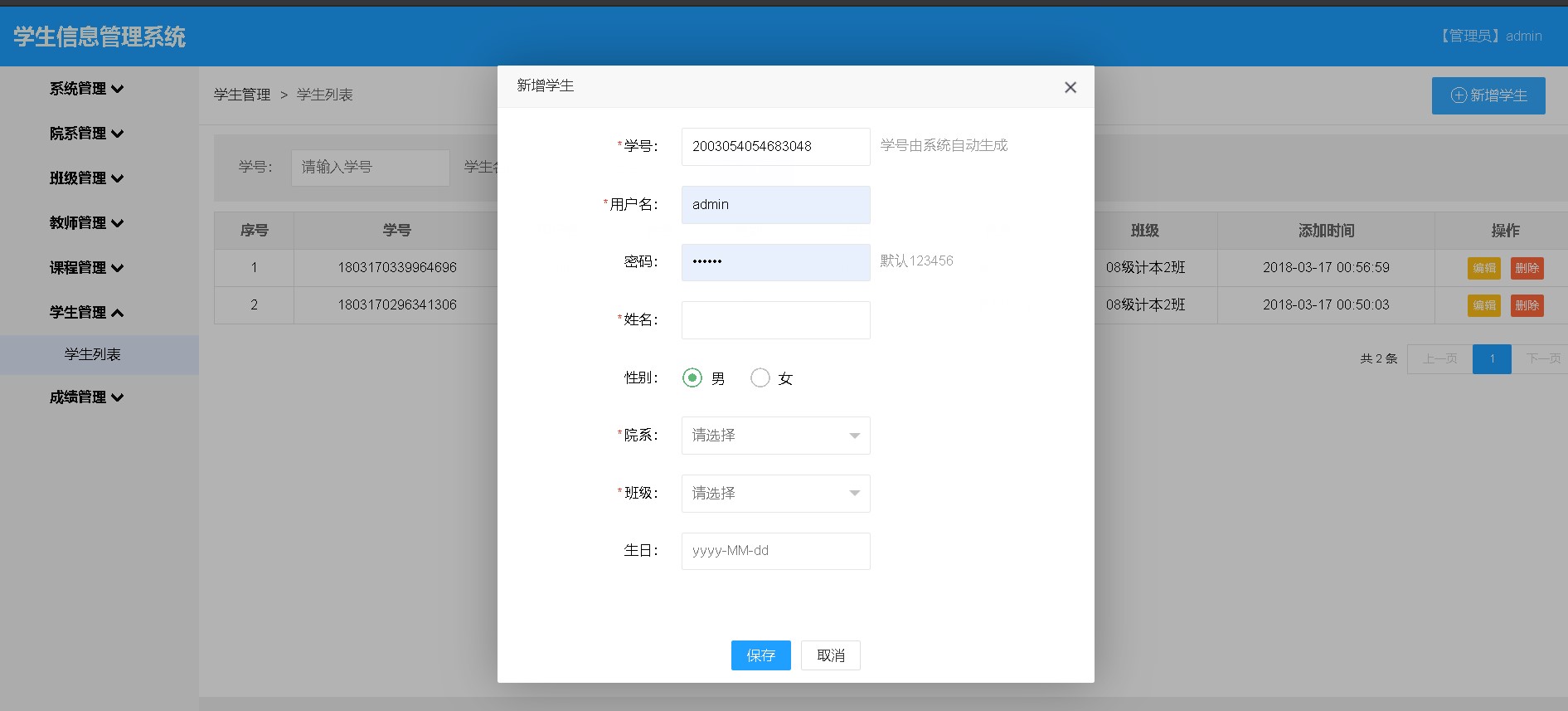
Task: Open the 班级 dropdown
Action: 775,493
